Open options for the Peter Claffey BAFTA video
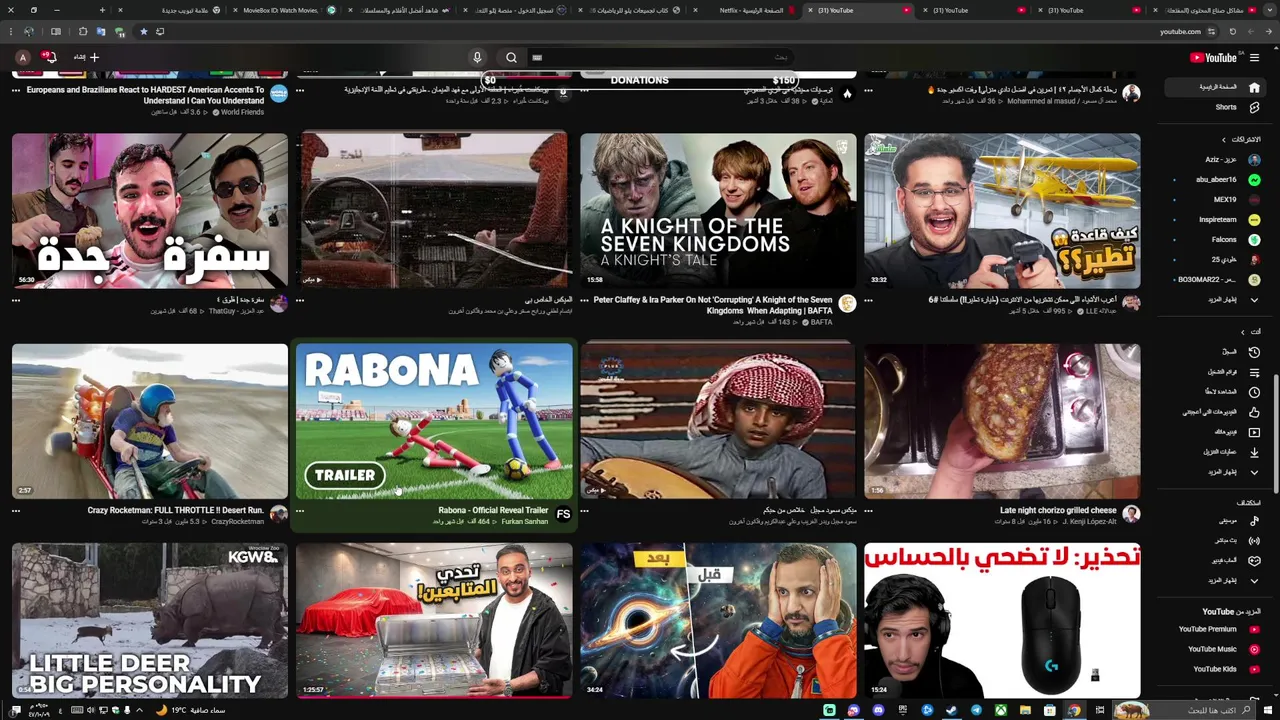This screenshot has width=1280, height=720. click(x=584, y=300)
